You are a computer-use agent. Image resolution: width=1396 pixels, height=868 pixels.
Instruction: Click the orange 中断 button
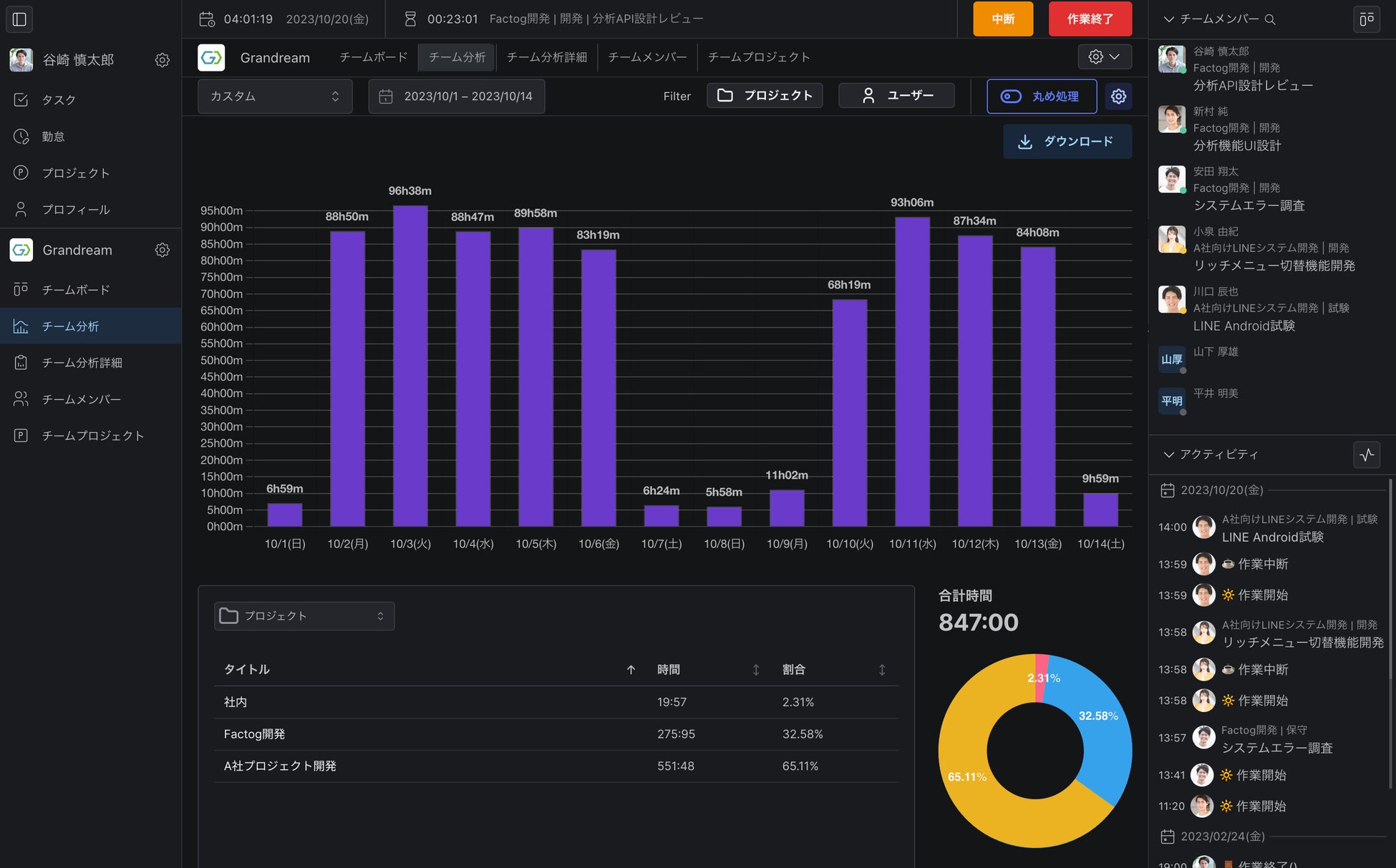point(1002,19)
